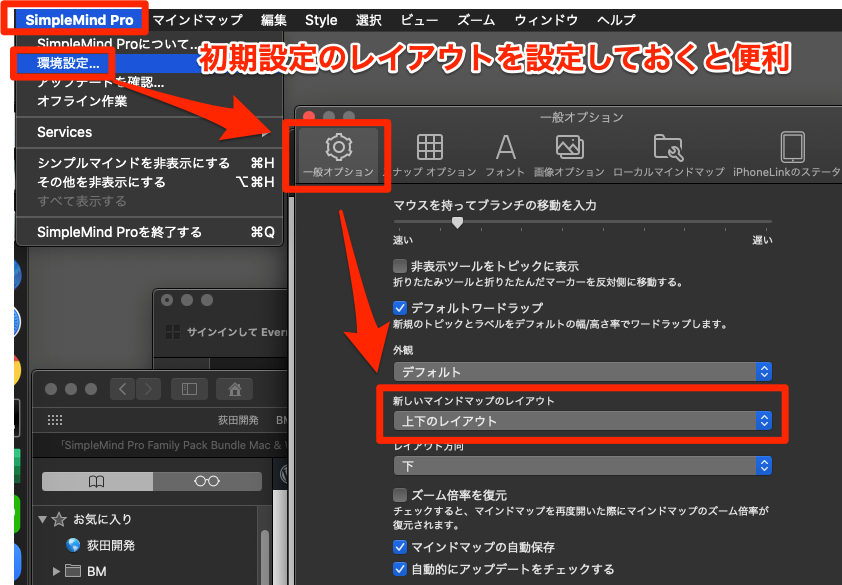
Task: Enable the ズーム倍率を復元 checkbox
Action: tap(401, 495)
